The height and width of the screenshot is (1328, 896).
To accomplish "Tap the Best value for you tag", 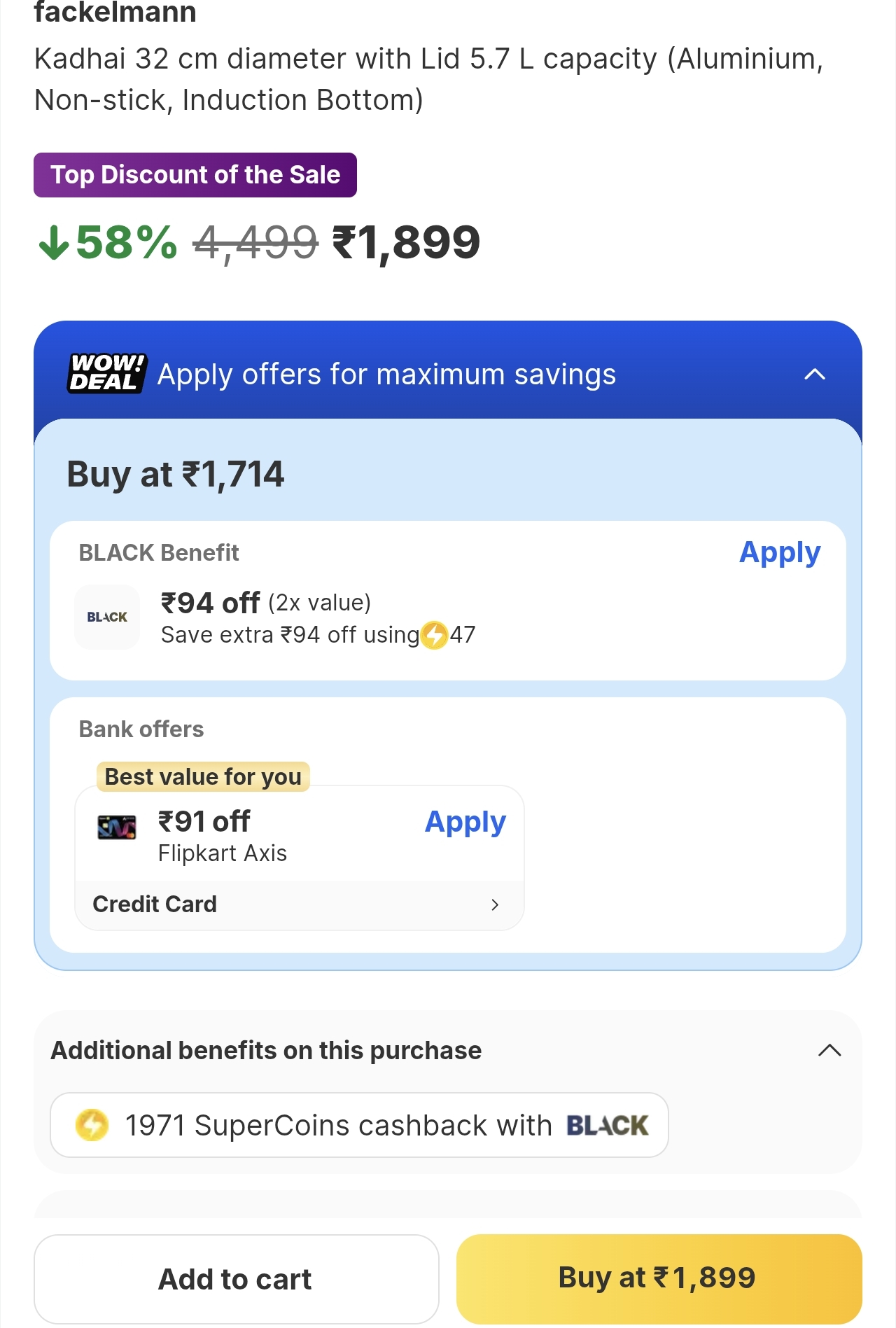I will pyautogui.click(x=203, y=776).
